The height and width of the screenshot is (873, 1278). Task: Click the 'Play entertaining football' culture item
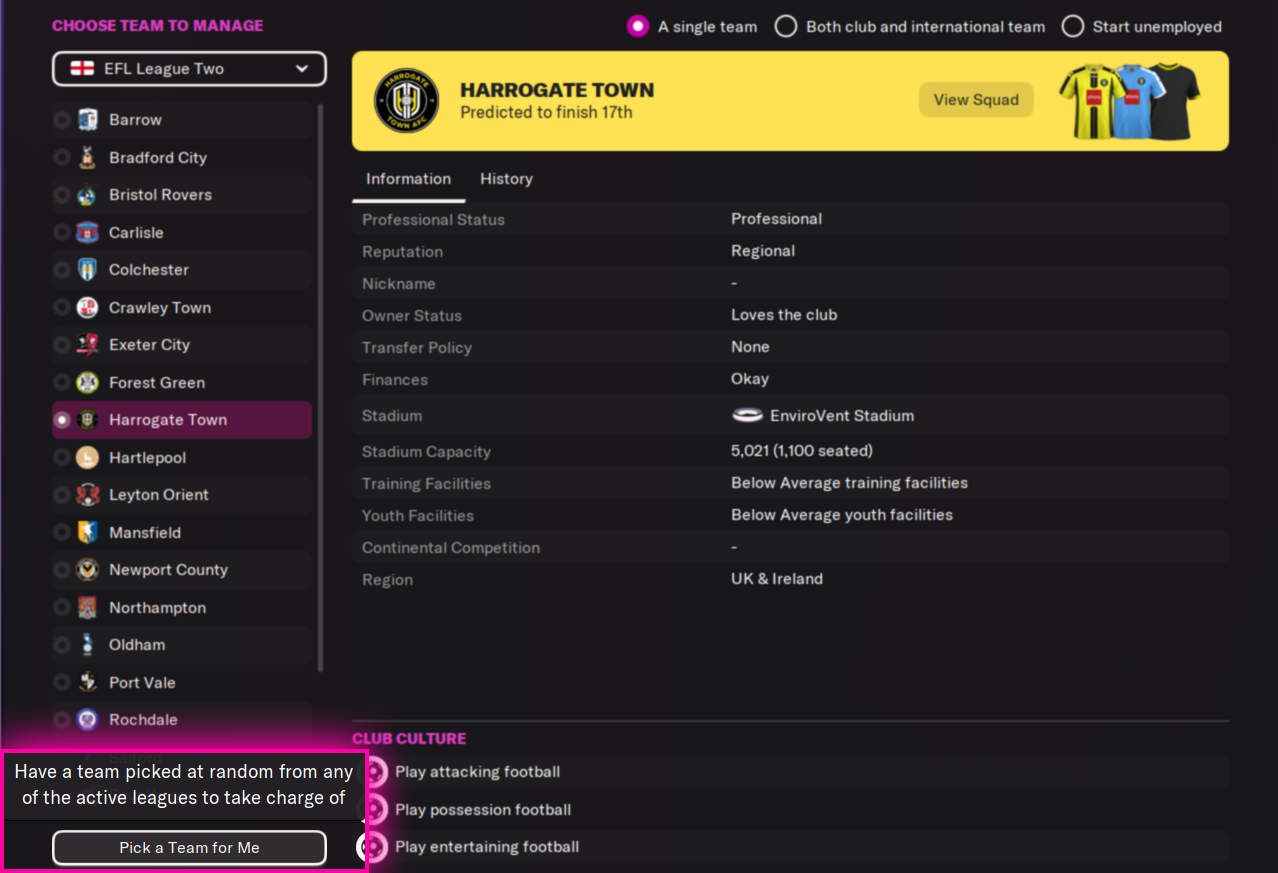pyautogui.click(x=487, y=847)
